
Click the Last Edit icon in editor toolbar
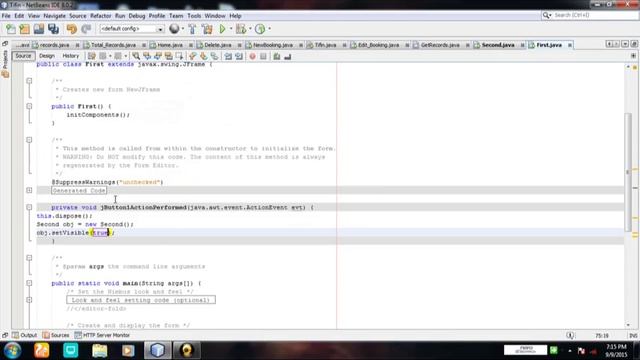click(x=92, y=56)
